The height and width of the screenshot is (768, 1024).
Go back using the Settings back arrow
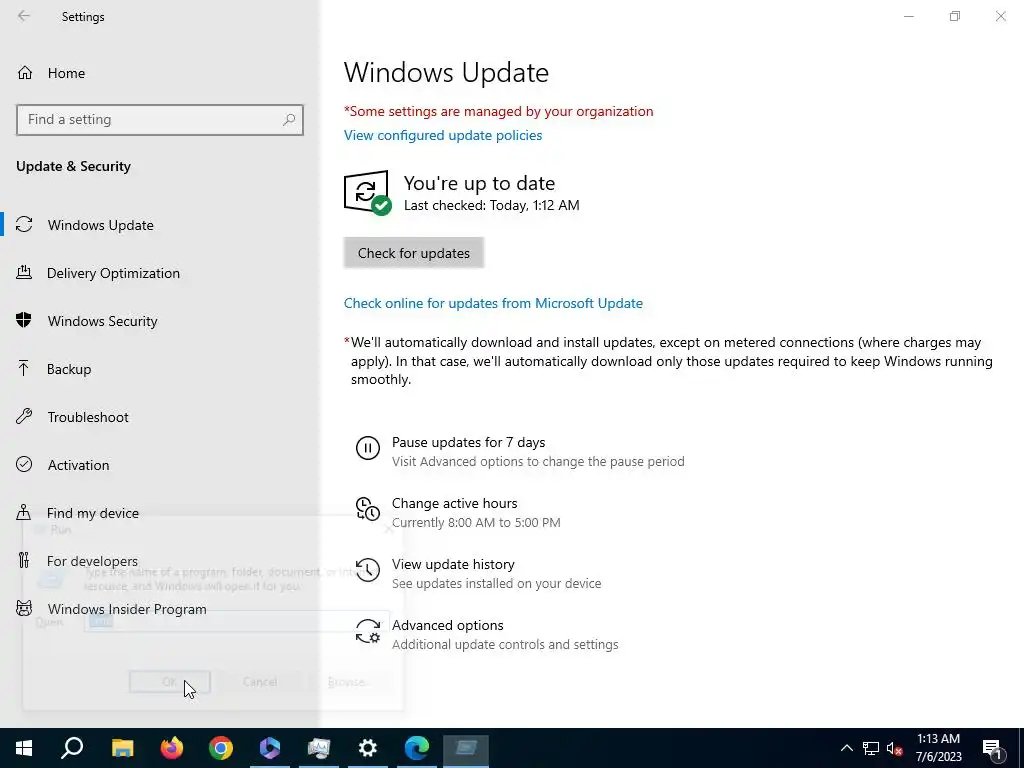click(x=24, y=16)
